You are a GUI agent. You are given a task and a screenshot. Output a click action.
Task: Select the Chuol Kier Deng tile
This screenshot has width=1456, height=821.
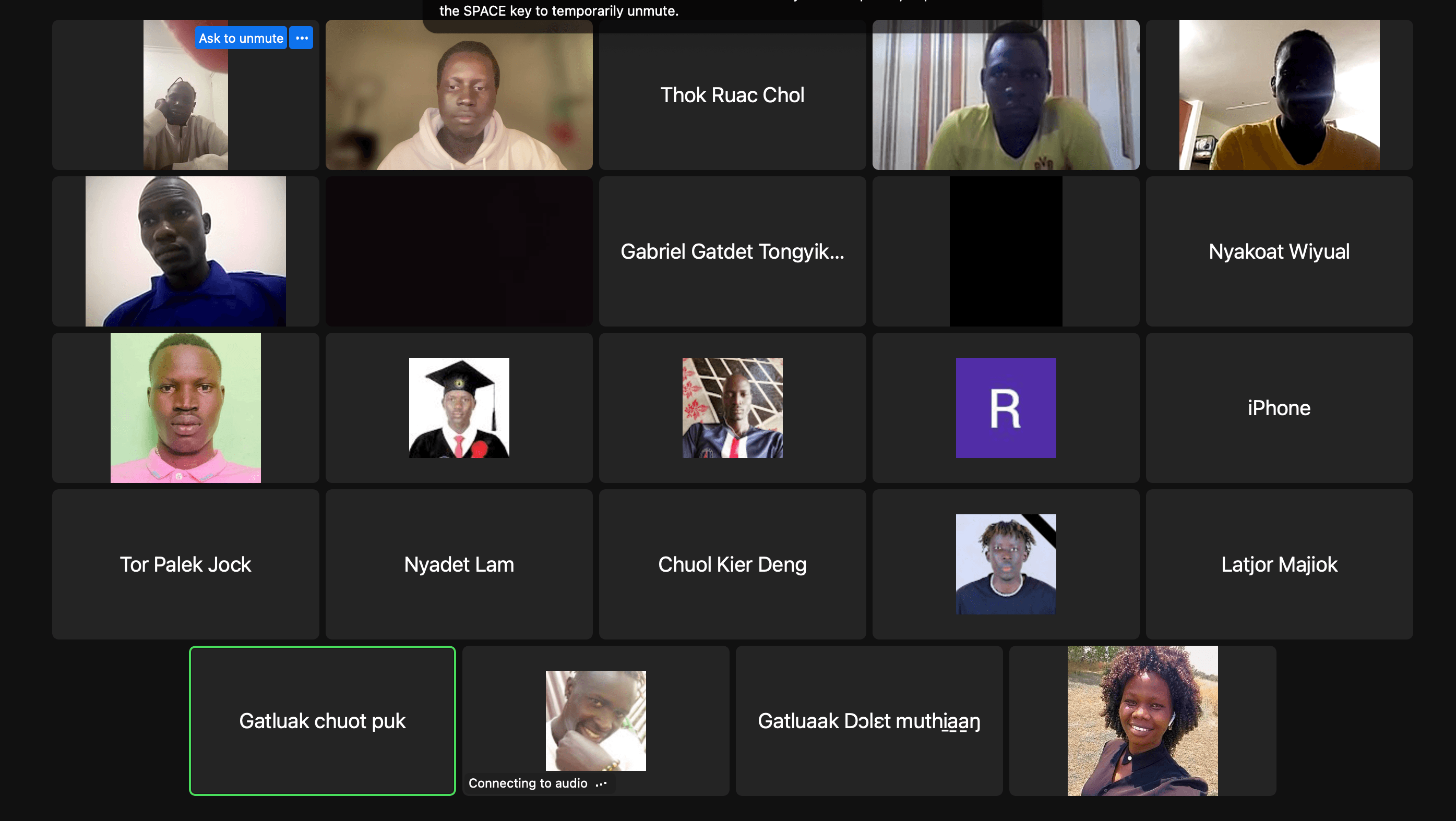tap(732, 564)
